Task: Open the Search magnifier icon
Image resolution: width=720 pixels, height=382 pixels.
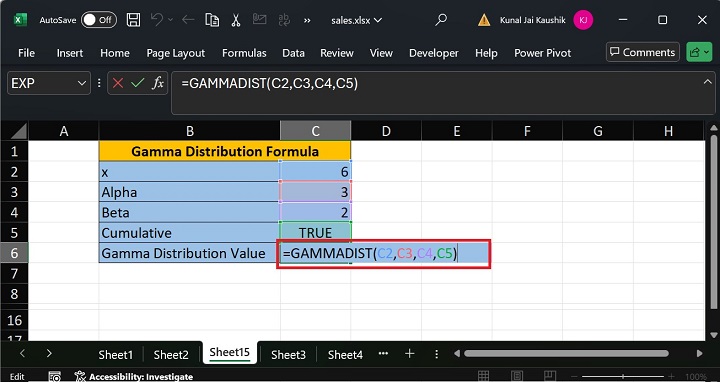Action: coord(441,19)
